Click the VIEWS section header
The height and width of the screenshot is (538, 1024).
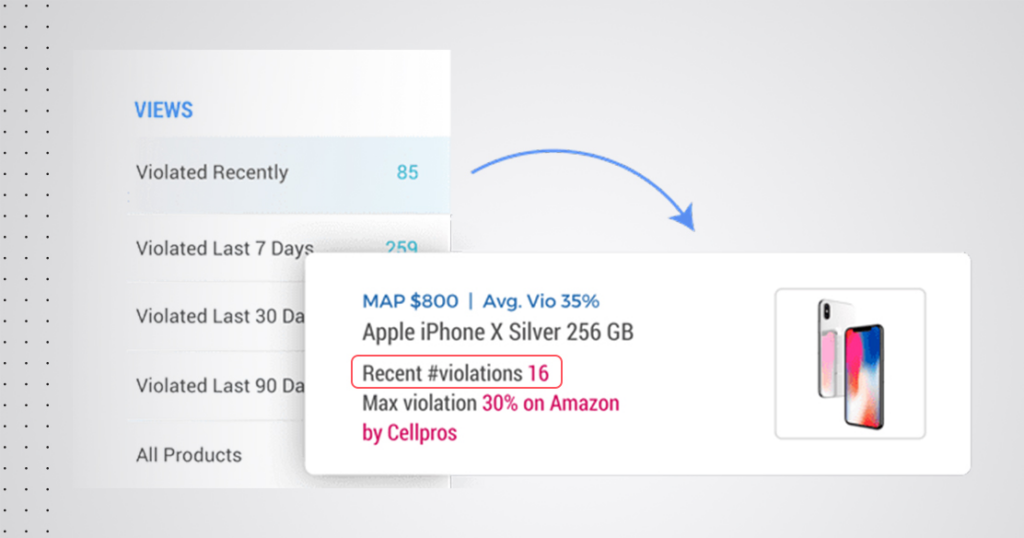[x=163, y=110]
